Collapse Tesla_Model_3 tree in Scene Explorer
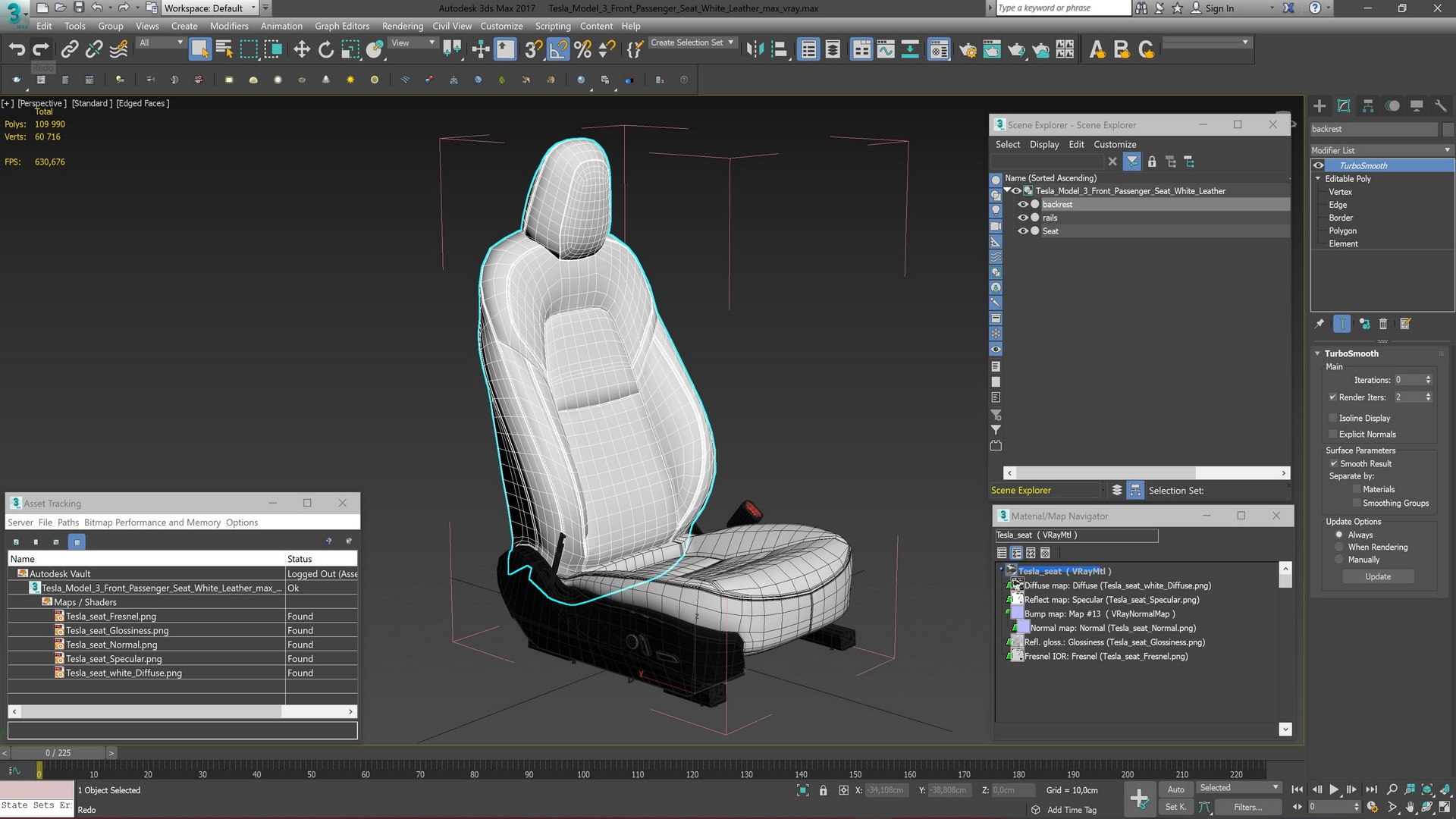This screenshot has width=1456, height=819. (1007, 191)
